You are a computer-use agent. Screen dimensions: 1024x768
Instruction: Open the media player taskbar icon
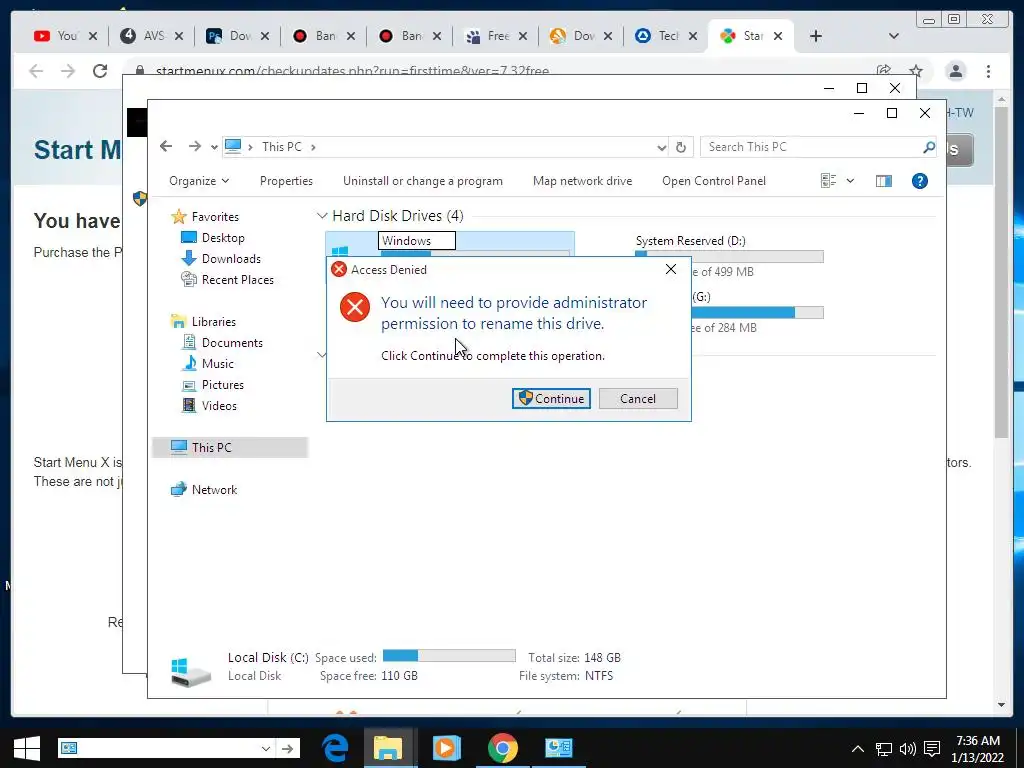446,748
